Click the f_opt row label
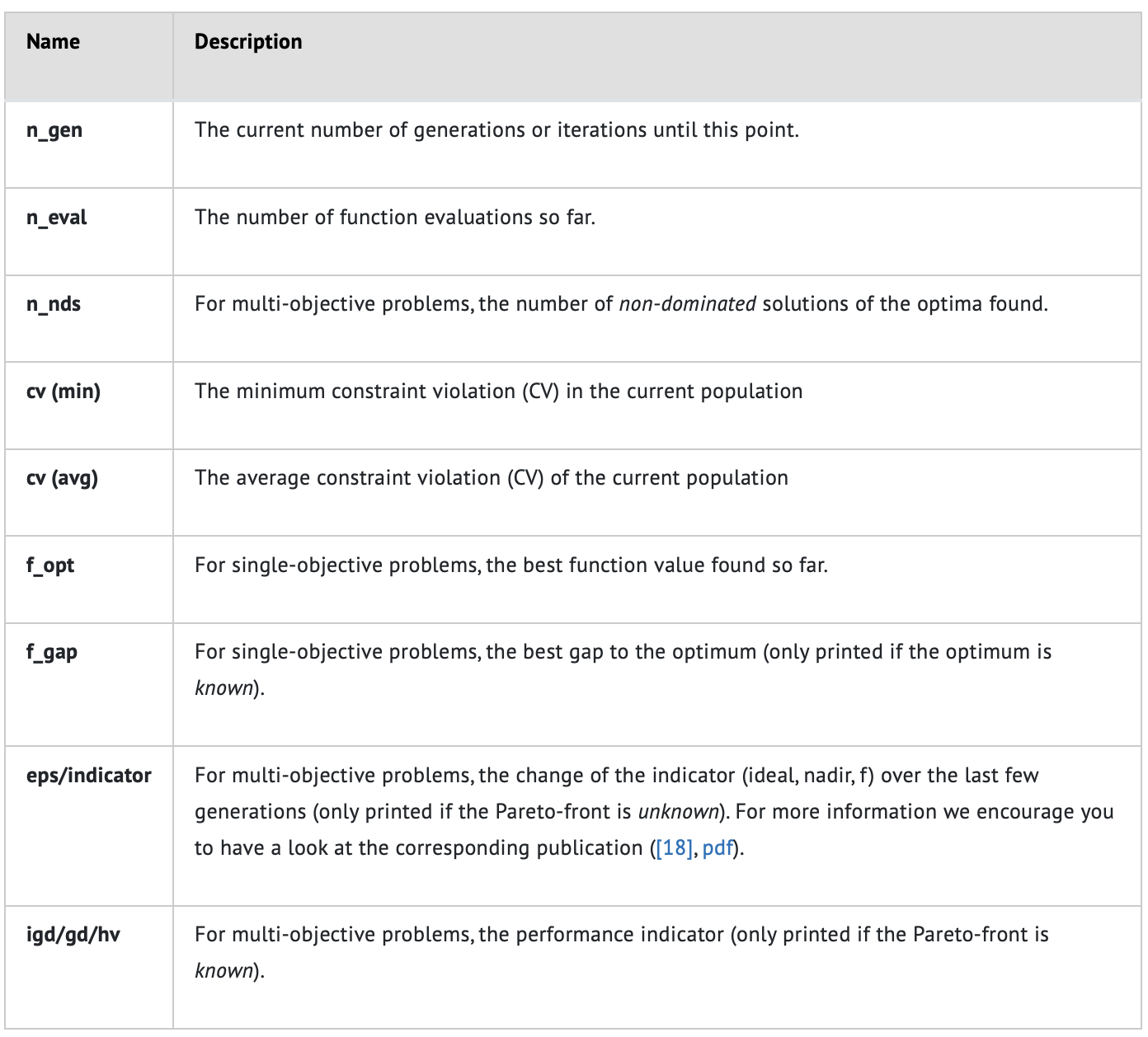Image resolution: width=1148 pixels, height=1037 pixels. pyautogui.click(x=50, y=565)
